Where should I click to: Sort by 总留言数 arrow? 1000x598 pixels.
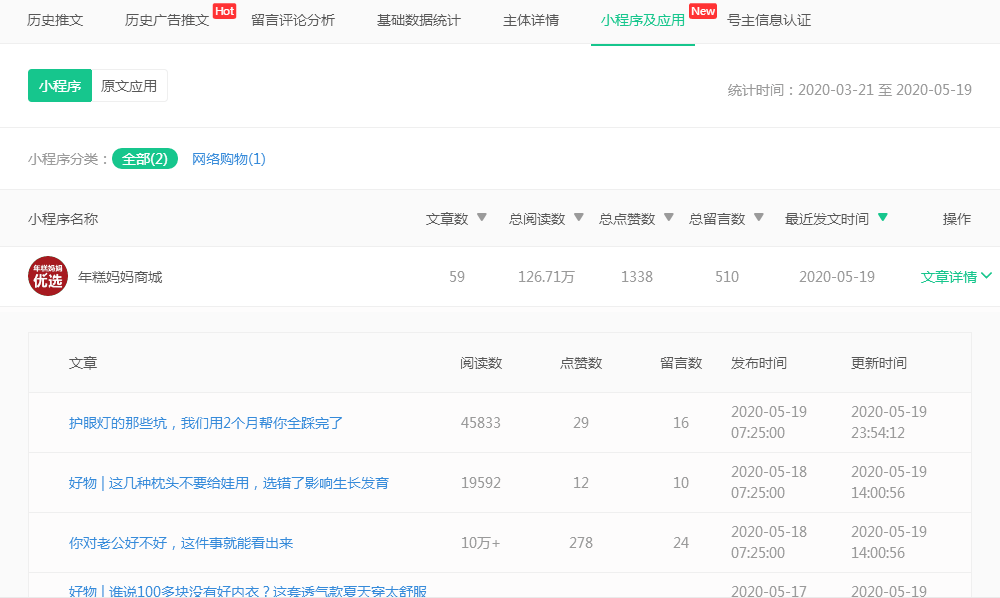[759, 217]
